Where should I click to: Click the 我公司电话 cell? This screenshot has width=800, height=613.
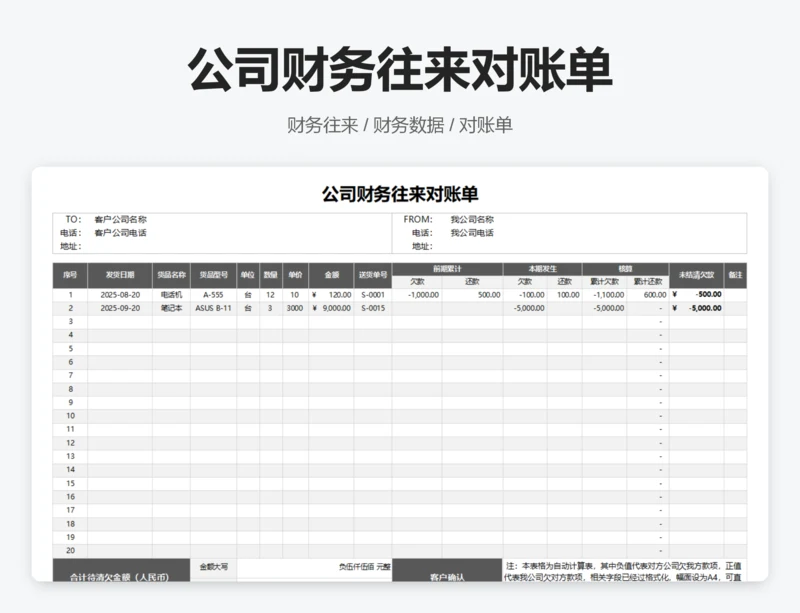(472, 233)
